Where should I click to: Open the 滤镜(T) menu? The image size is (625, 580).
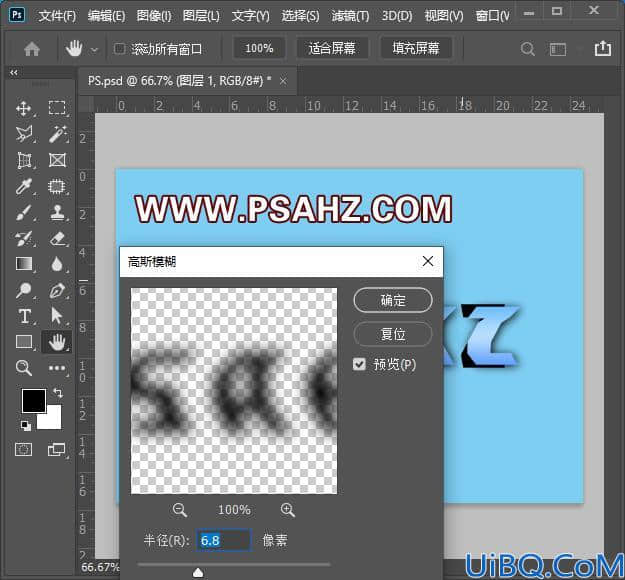click(350, 16)
